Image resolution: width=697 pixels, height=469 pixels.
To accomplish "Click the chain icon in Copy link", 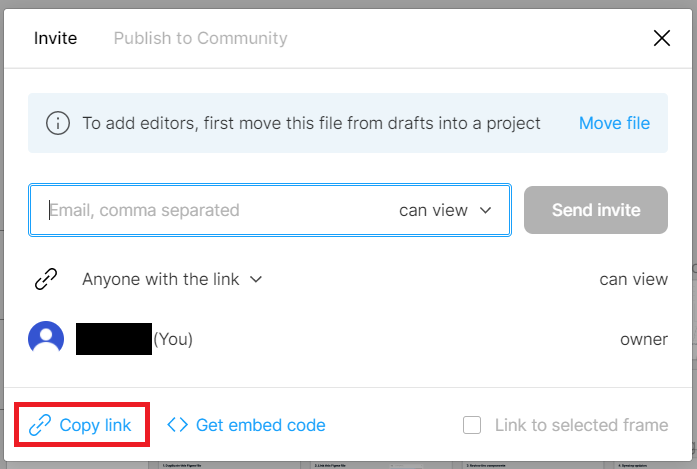I will point(40,425).
